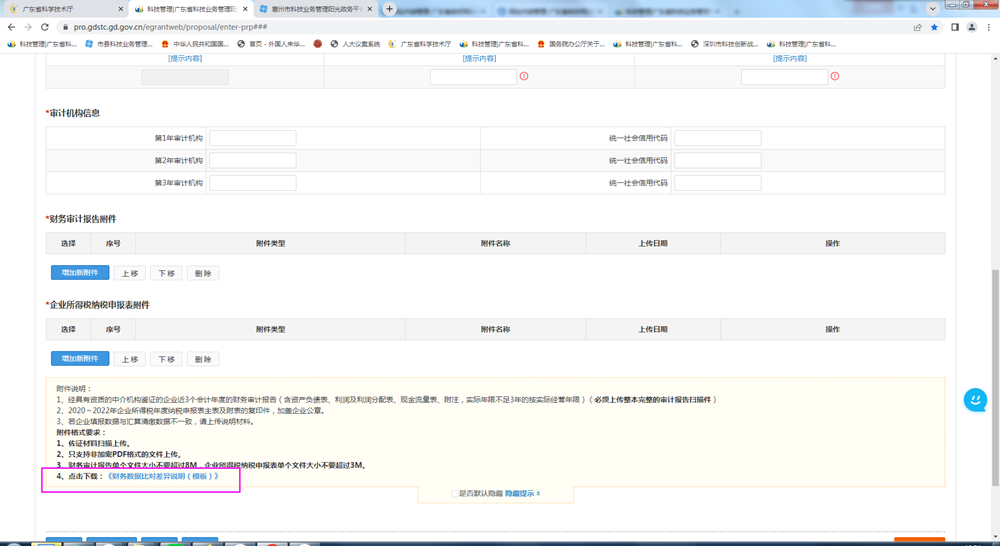
Task: Click 上移 under 财务审计报告附件
Action: tap(129, 273)
